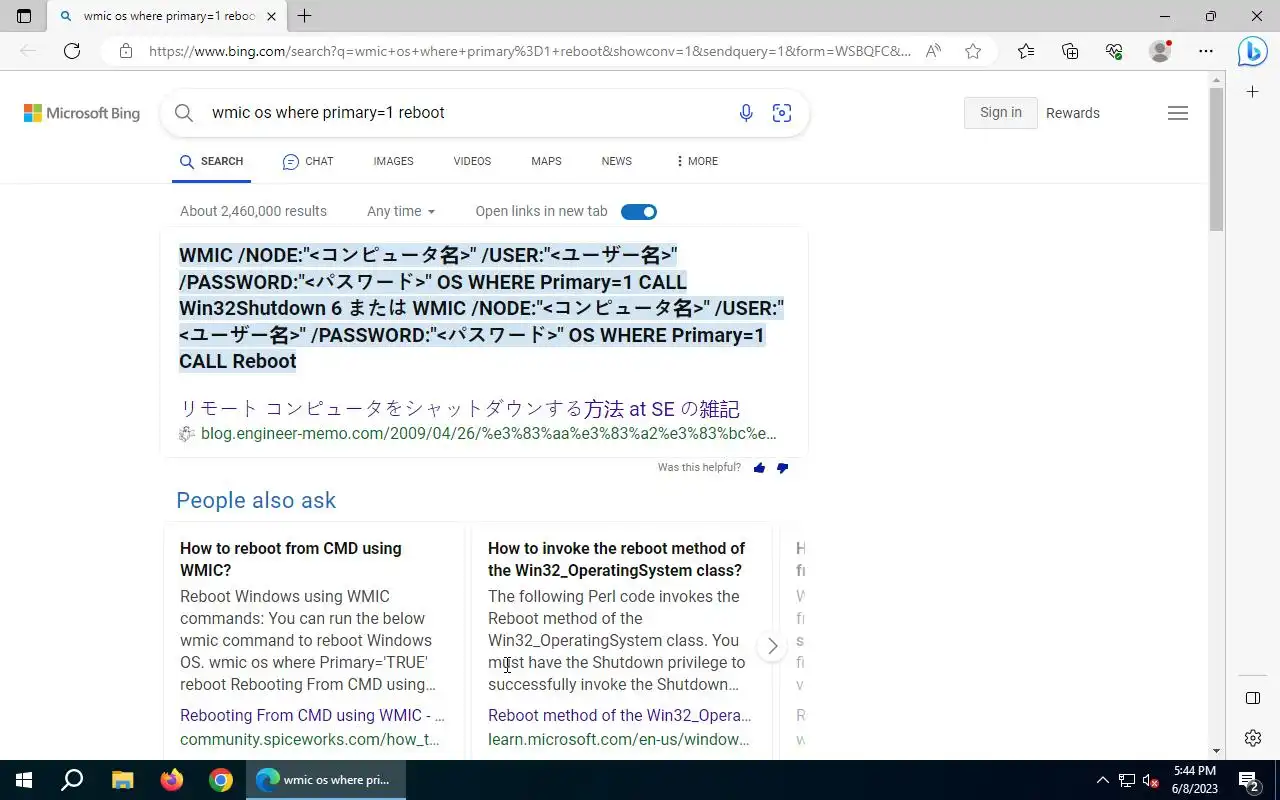Open 'Rebooting From CMD using WMIC' link
Screen dimensions: 1280x800
(x=312, y=715)
